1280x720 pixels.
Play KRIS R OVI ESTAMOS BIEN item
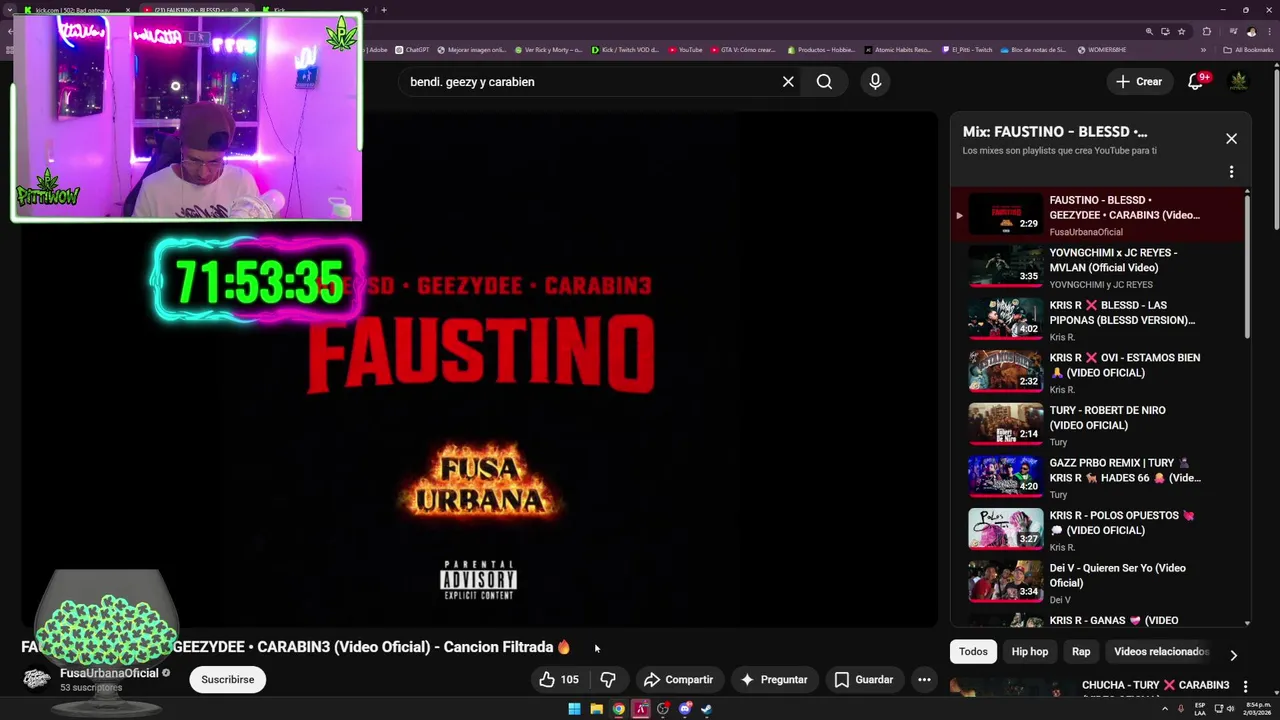coord(1097,372)
